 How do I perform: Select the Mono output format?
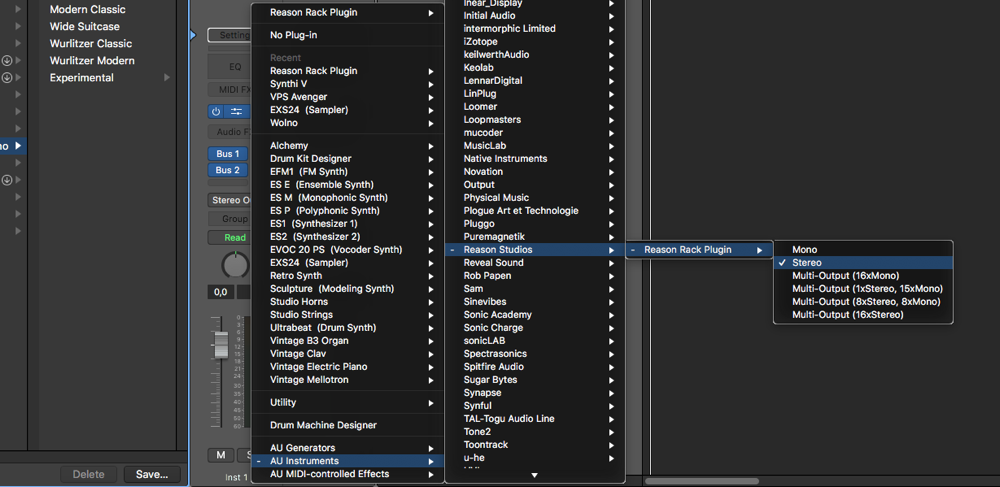pos(864,250)
